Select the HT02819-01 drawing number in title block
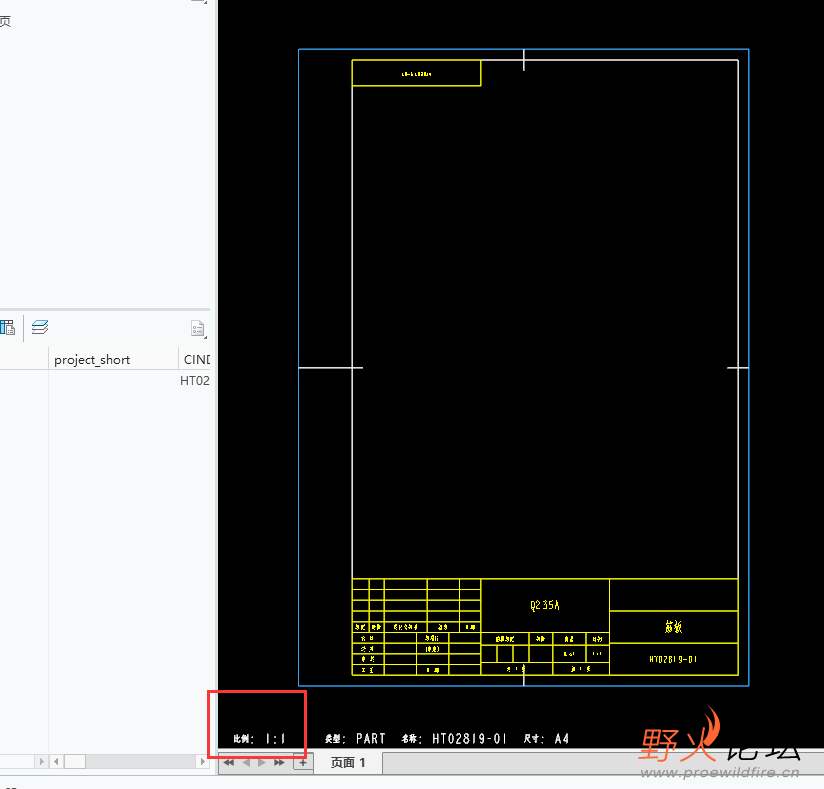The image size is (824, 789). coord(674,659)
